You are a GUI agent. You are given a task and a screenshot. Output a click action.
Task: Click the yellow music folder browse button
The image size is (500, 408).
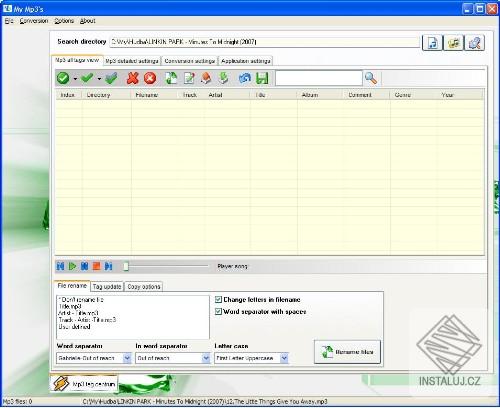453,43
